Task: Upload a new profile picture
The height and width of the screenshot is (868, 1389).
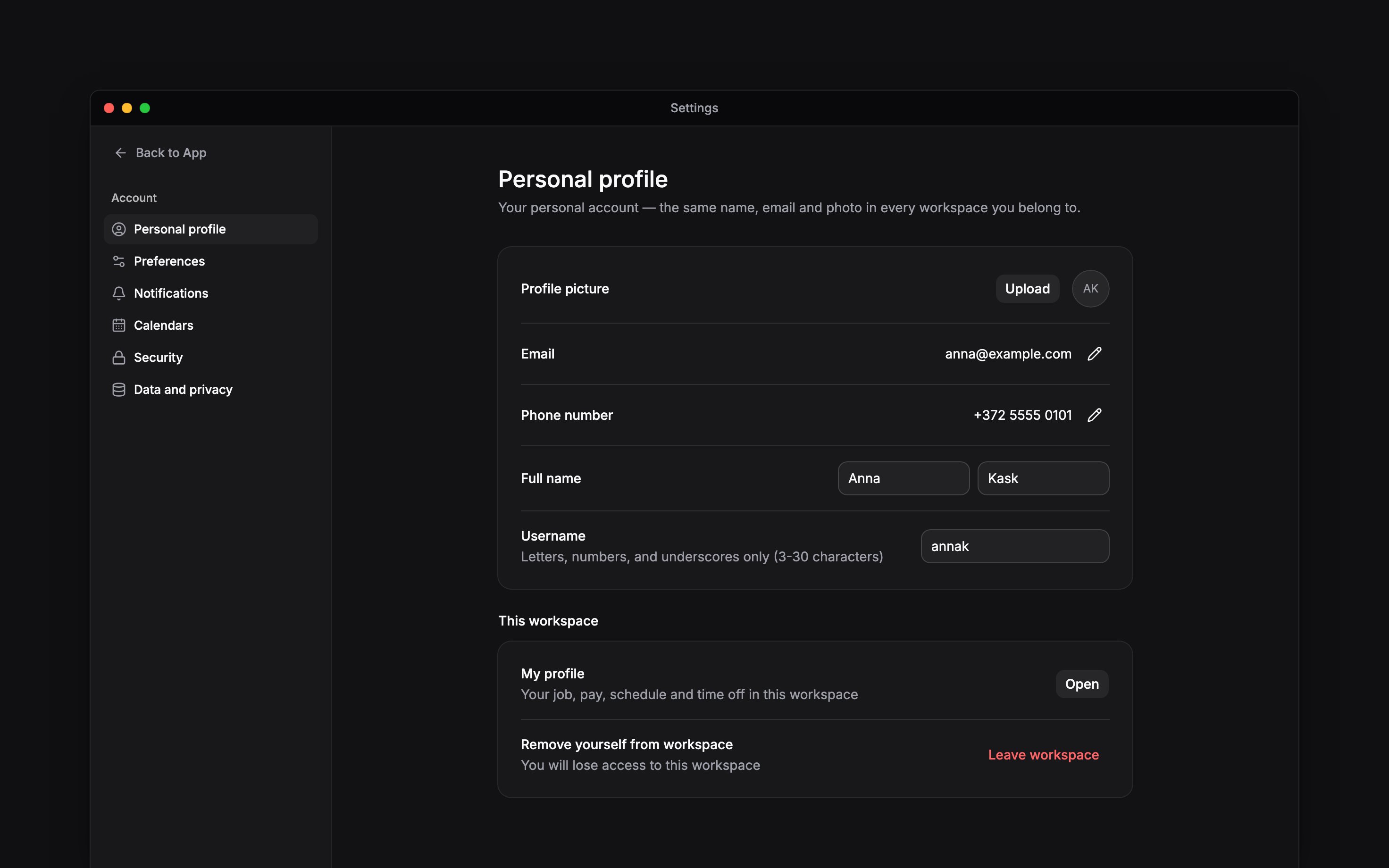Action: [x=1028, y=289]
